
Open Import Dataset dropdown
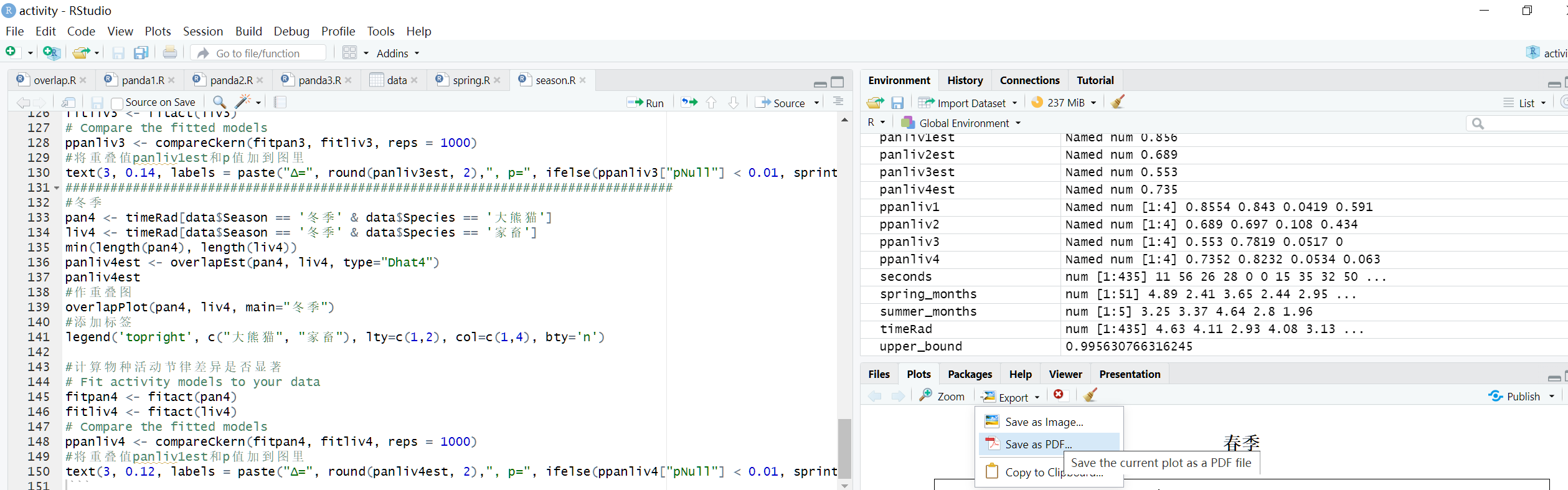click(x=968, y=103)
